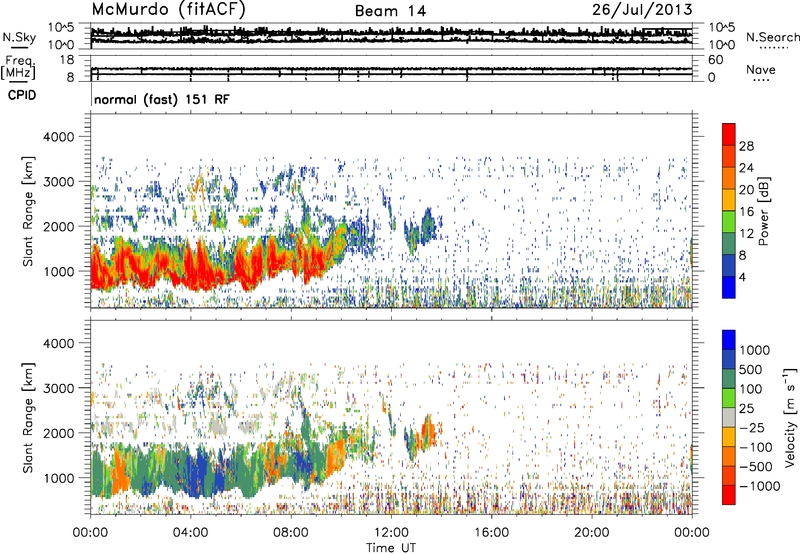Click the Velocity [m s-1] colorbar label
The width and height of the screenshot is (800, 554).
[790, 417]
